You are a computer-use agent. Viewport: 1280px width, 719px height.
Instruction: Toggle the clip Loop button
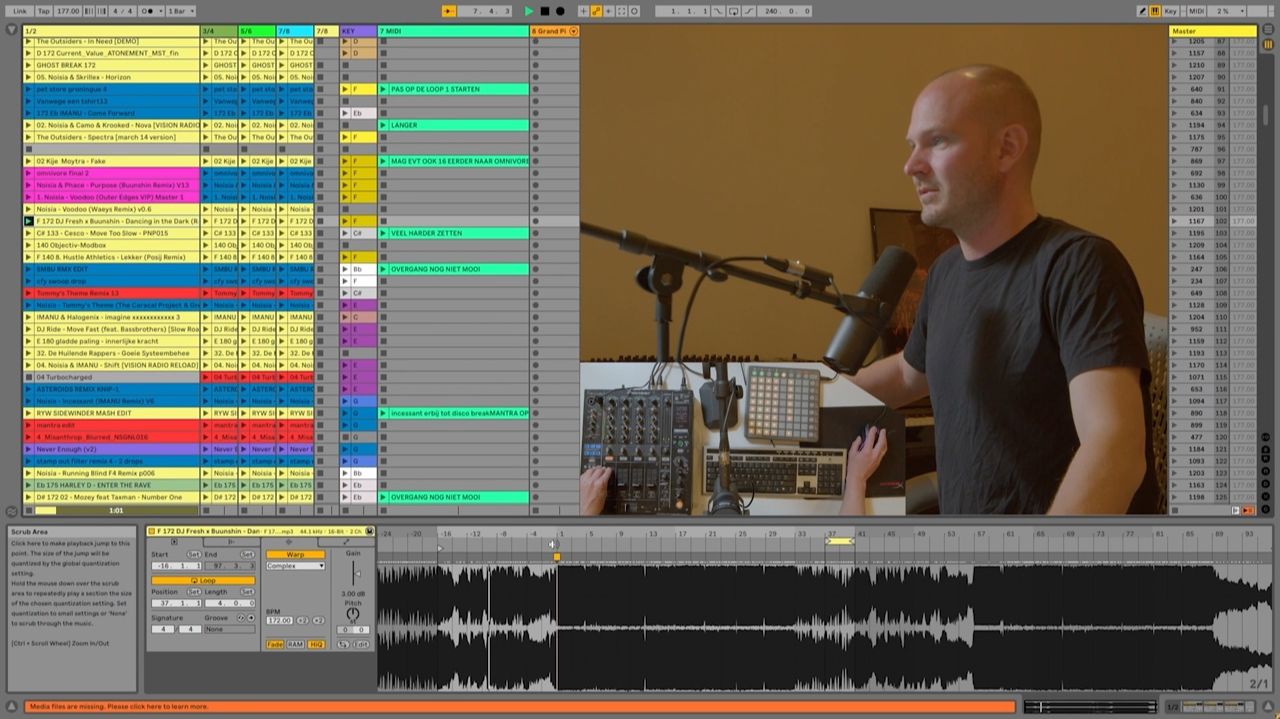click(203, 580)
